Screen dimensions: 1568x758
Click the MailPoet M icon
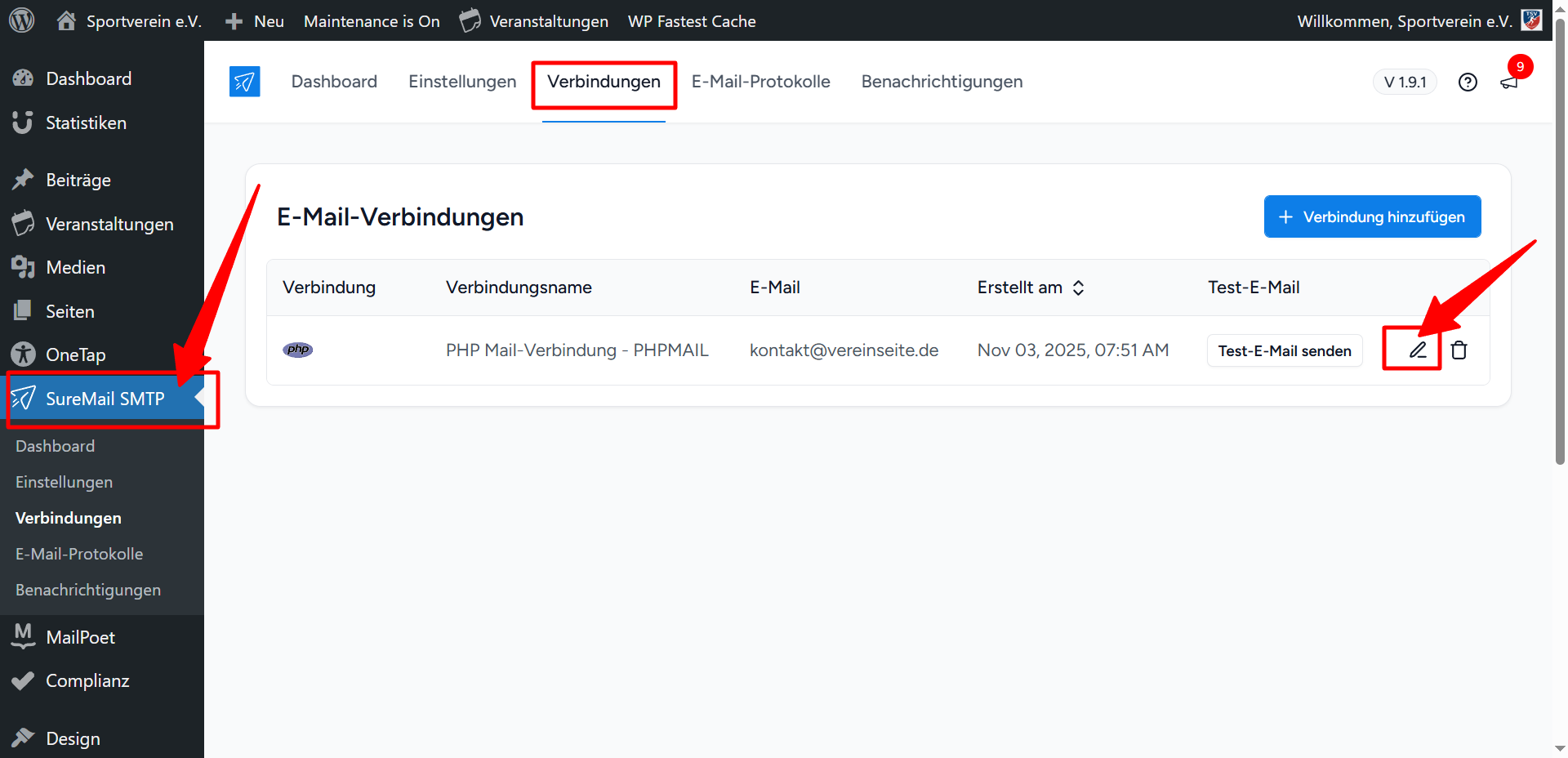coord(23,636)
